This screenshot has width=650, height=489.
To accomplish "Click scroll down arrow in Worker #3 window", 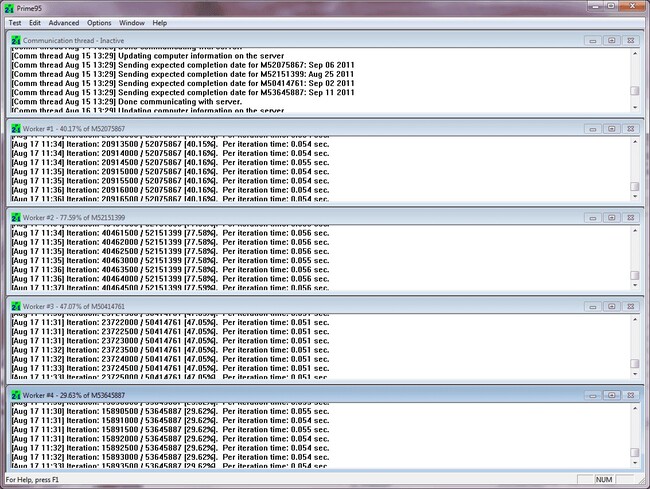I will (635, 374).
